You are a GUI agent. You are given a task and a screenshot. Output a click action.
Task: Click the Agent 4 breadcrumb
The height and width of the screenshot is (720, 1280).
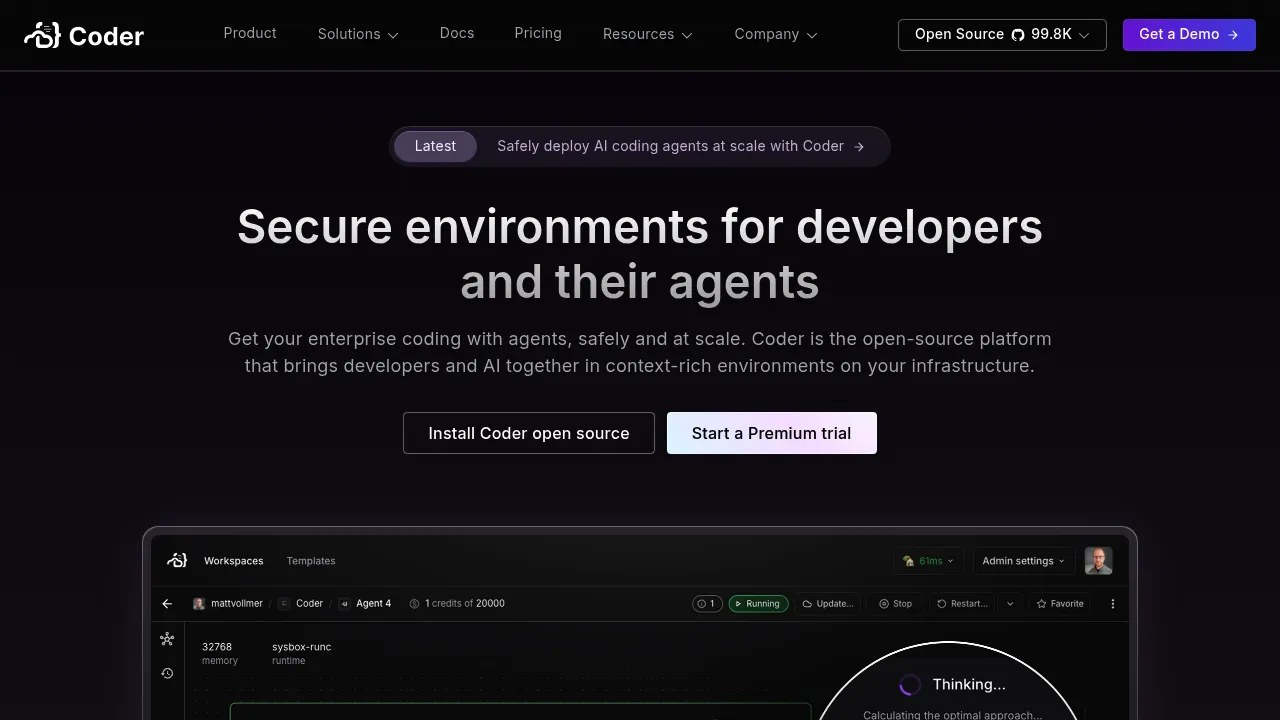pos(365,604)
